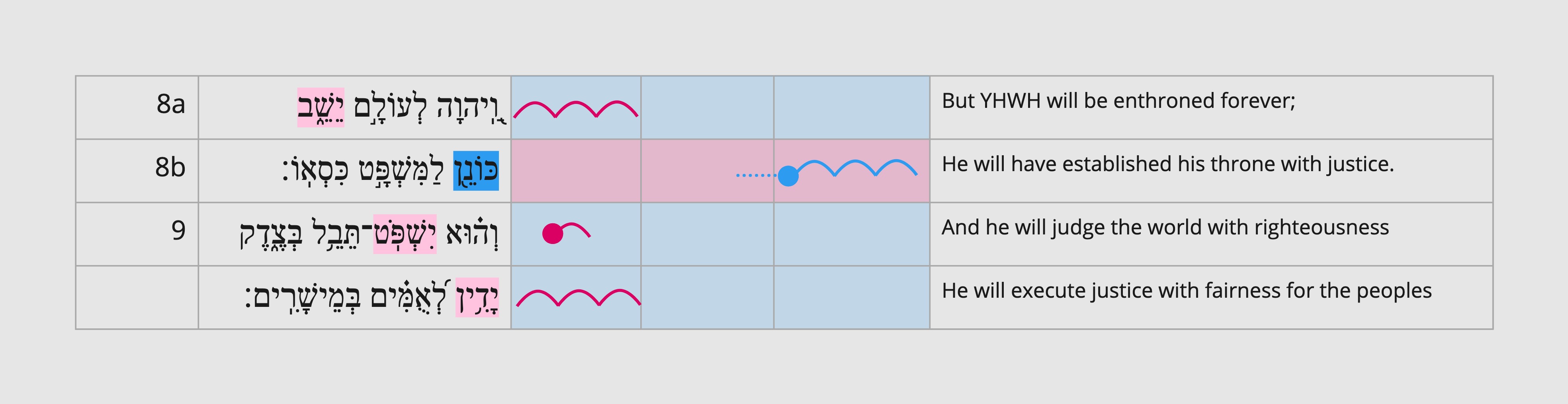Click the pink-highlighted first word in bottom row
The height and width of the screenshot is (404, 1568).
[x=477, y=297]
